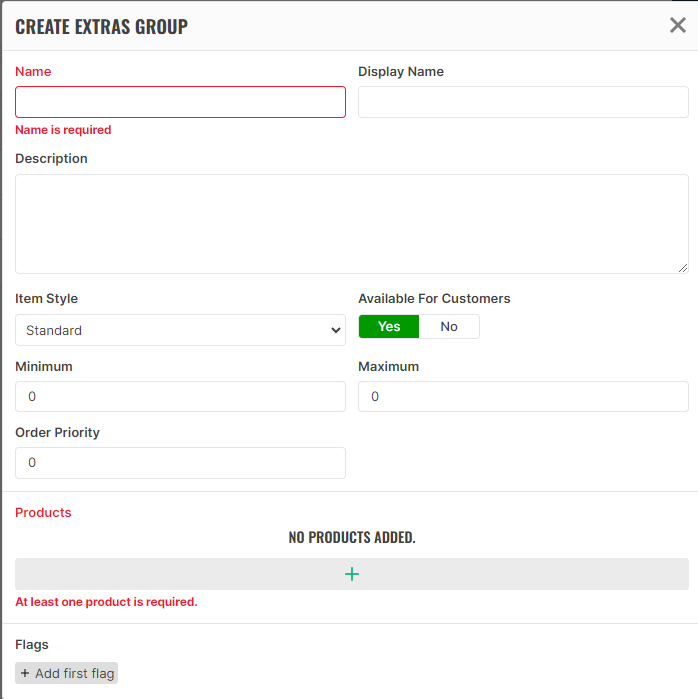
Task: Click the Order Priority label
Action: pyautogui.click(x=57, y=433)
